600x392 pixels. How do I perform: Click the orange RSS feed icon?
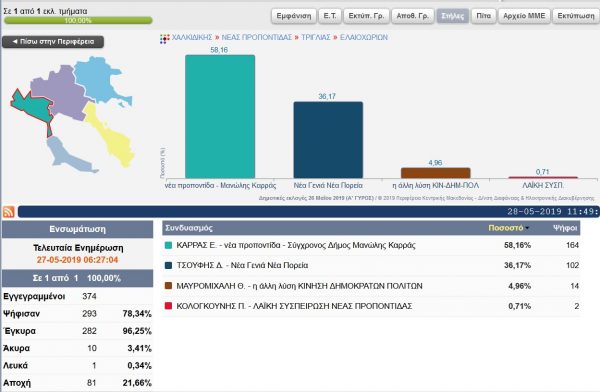[8, 212]
